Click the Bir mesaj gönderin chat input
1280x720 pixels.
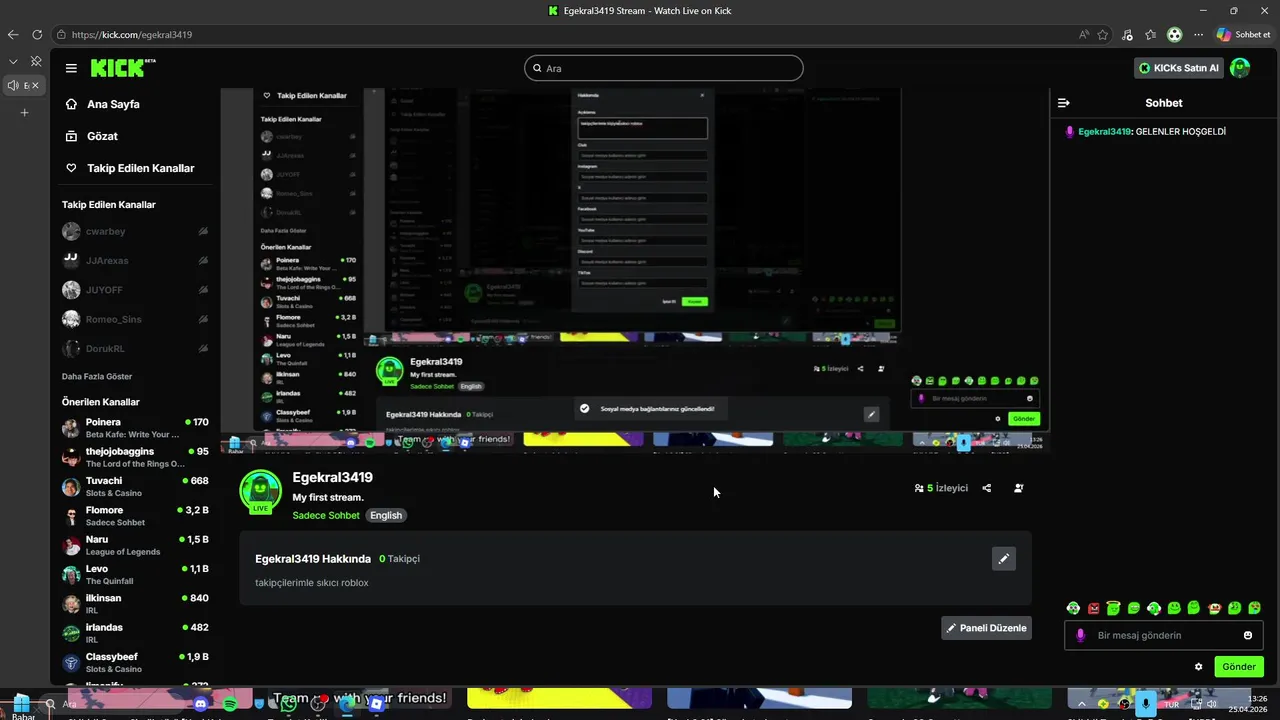(1164, 635)
